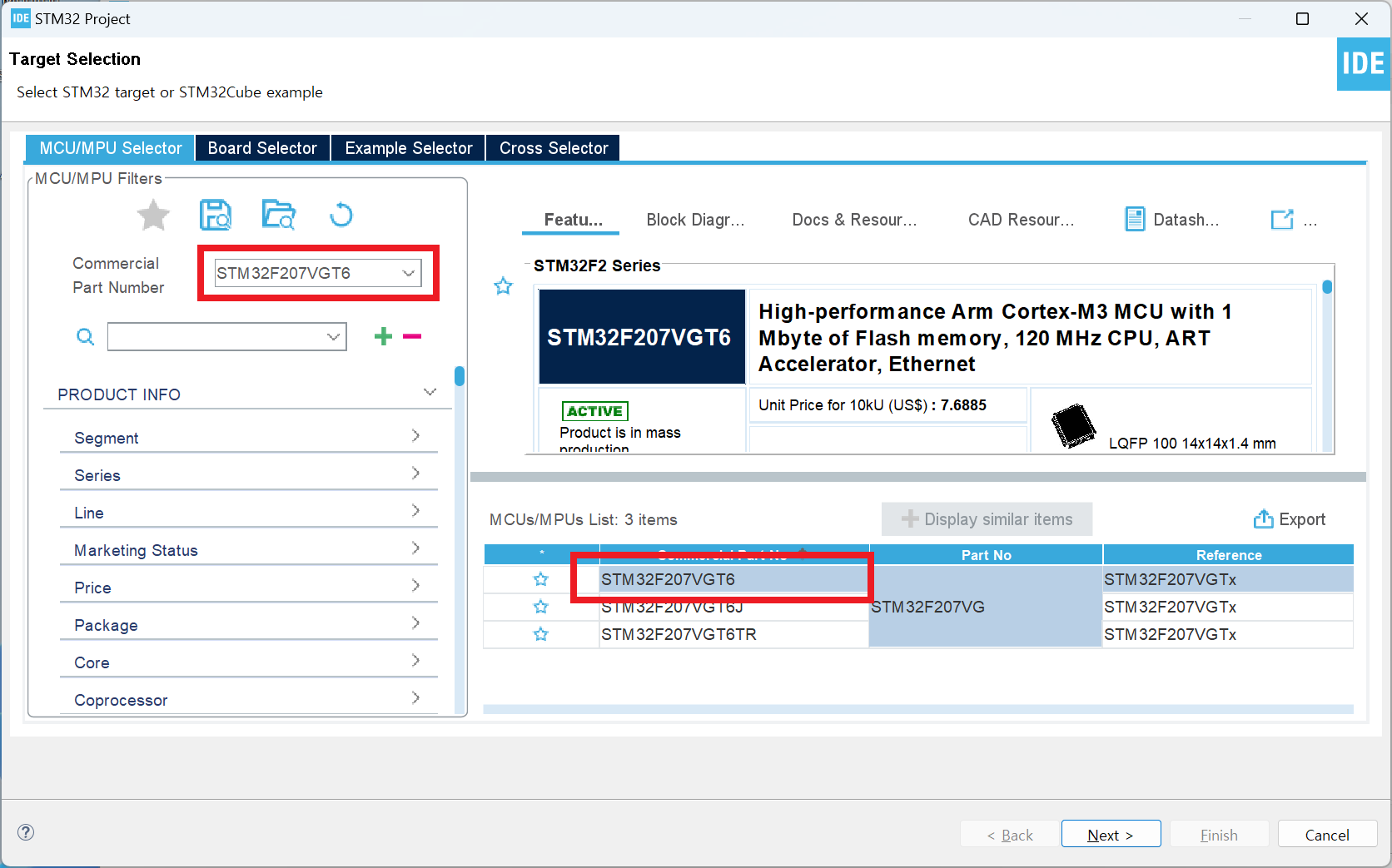
Task: Toggle the favorite star for the STM32F207VGT6J row
Action: (541, 607)
